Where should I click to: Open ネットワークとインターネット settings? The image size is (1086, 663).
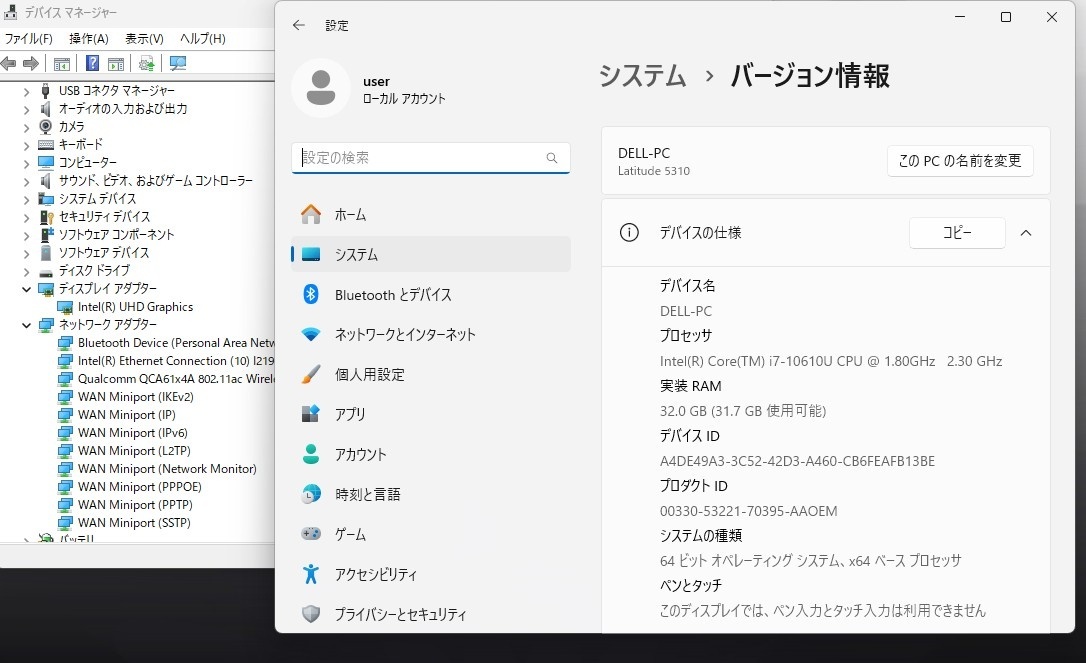[431, 335]
